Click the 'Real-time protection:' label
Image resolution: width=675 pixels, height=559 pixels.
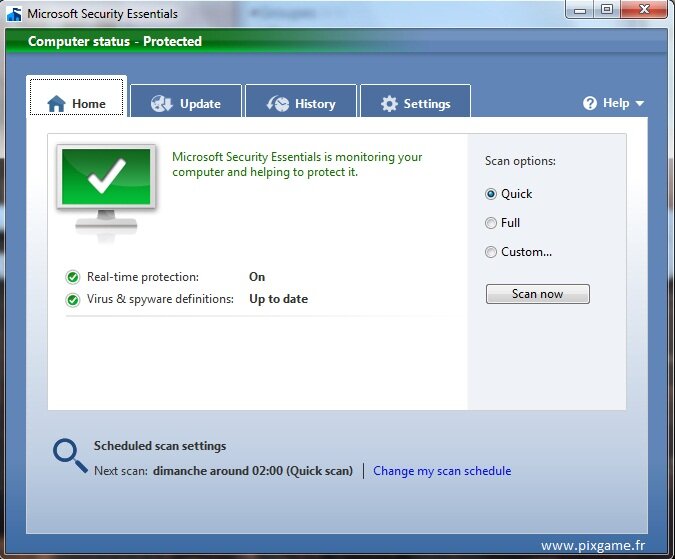(143, 277)
